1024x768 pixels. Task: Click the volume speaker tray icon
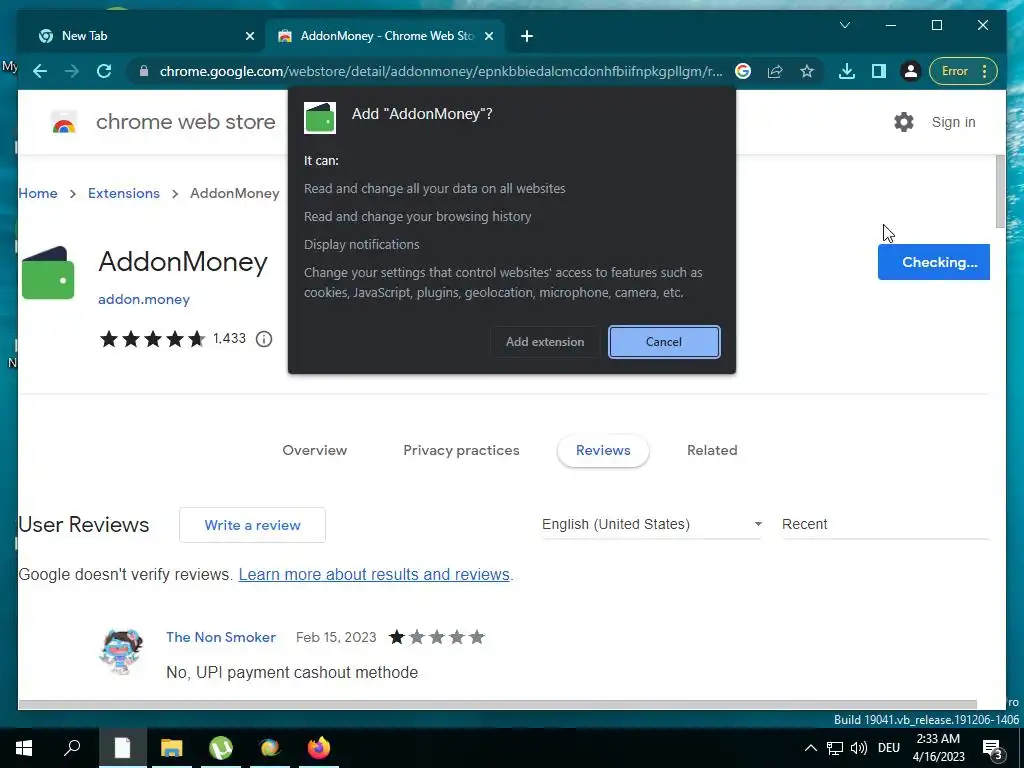[x=859, y=748]
